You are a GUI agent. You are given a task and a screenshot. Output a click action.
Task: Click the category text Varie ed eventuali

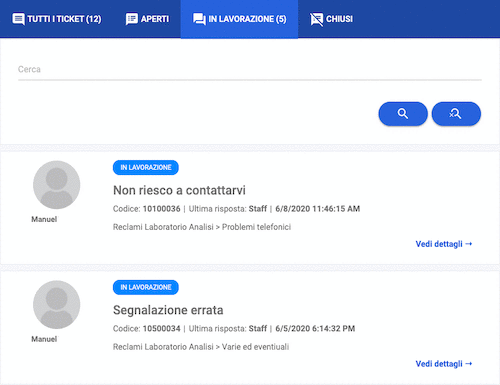pos(255,347)
